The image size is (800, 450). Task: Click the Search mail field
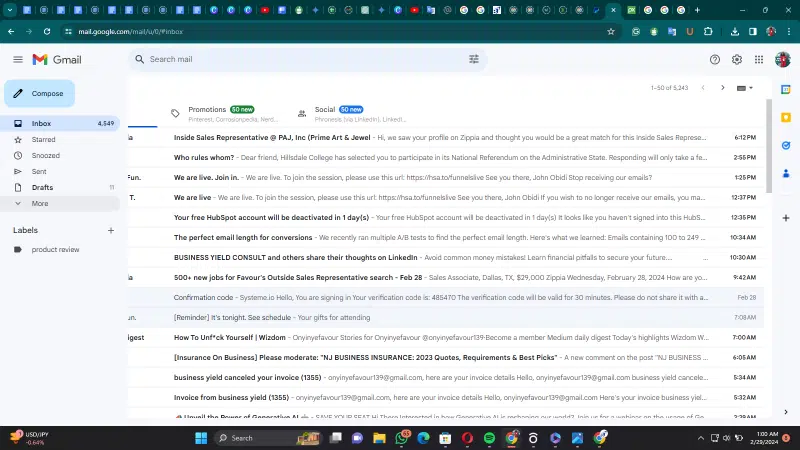click(x=300, y=59)
